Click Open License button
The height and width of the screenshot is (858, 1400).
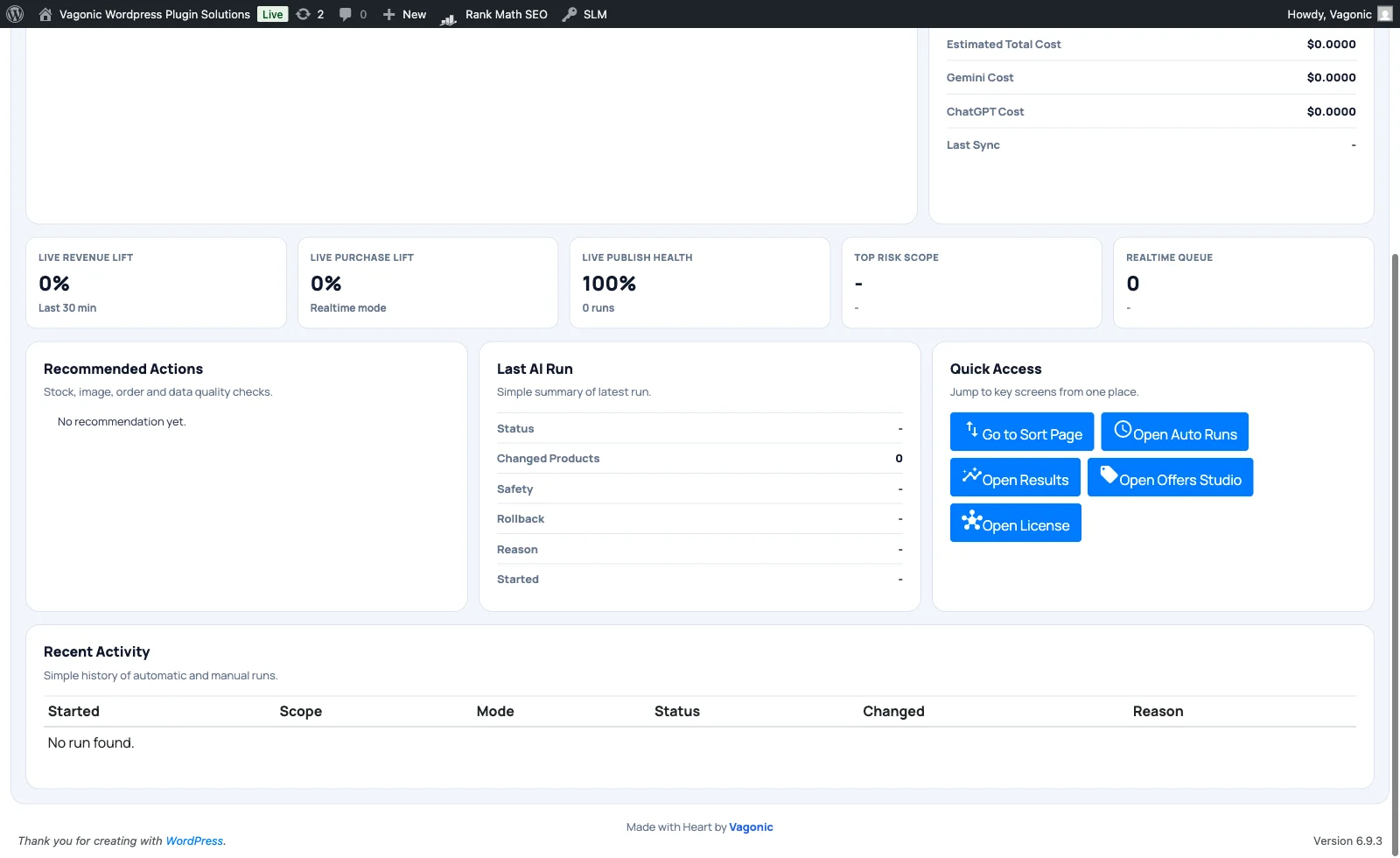point(1016,523)
